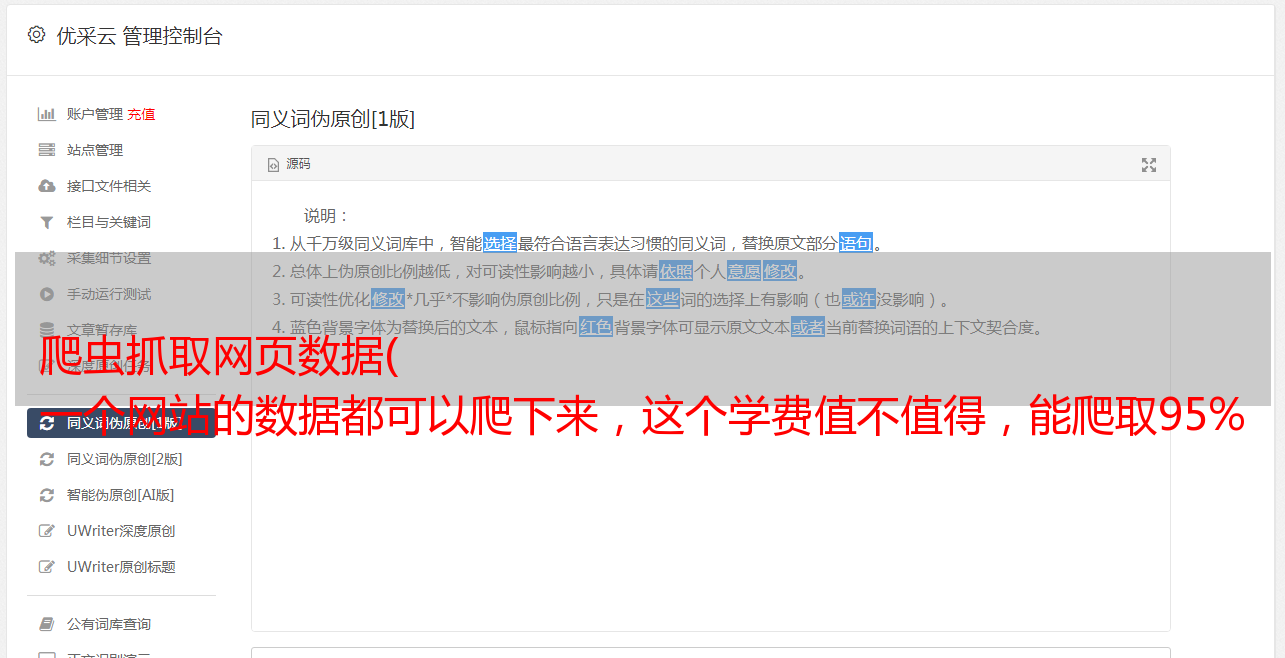This screenshot has height=658, width=1285.
Task: Toggle 源码 source view
Action: (289, 164)
